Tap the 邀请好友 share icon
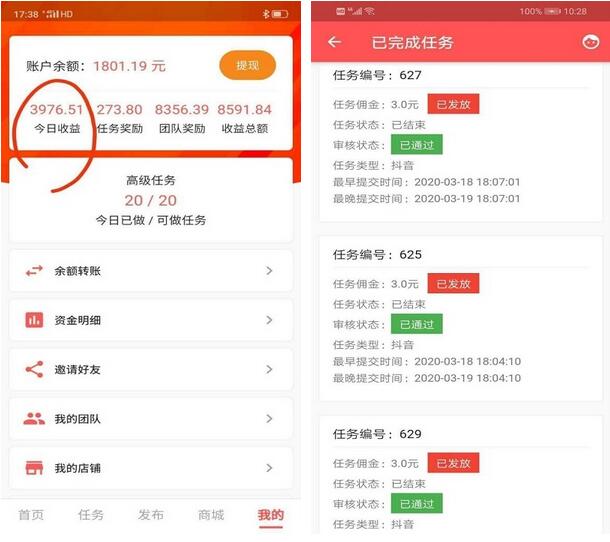 (x=34, y=369)
